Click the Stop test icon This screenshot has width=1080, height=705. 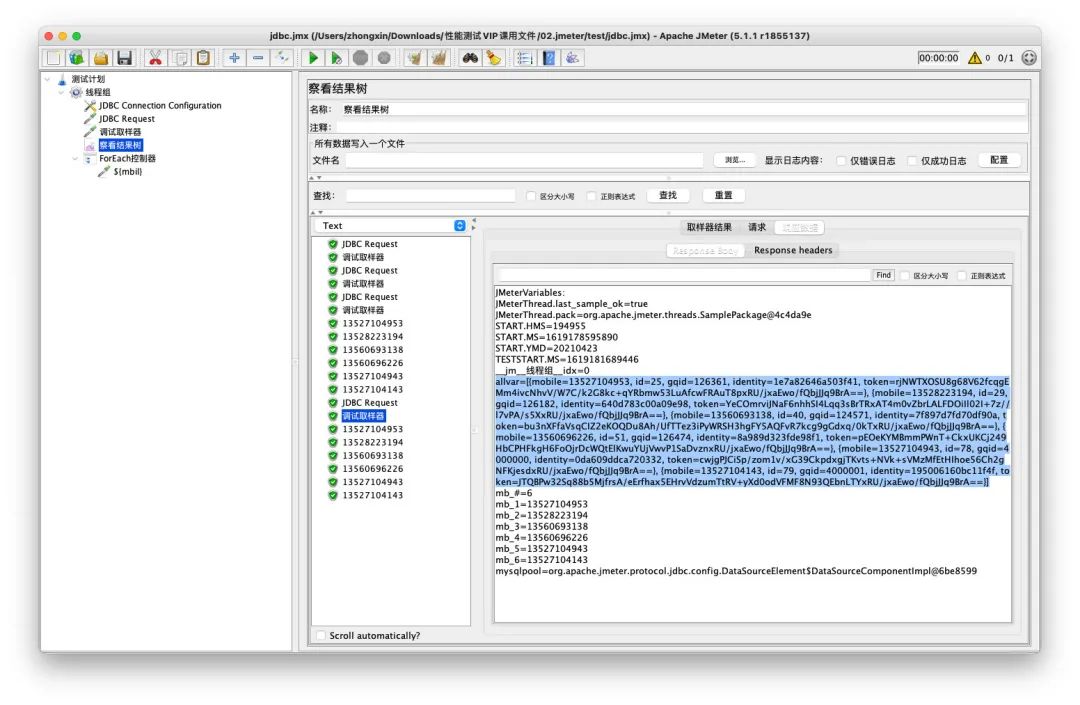click(360, 58)
